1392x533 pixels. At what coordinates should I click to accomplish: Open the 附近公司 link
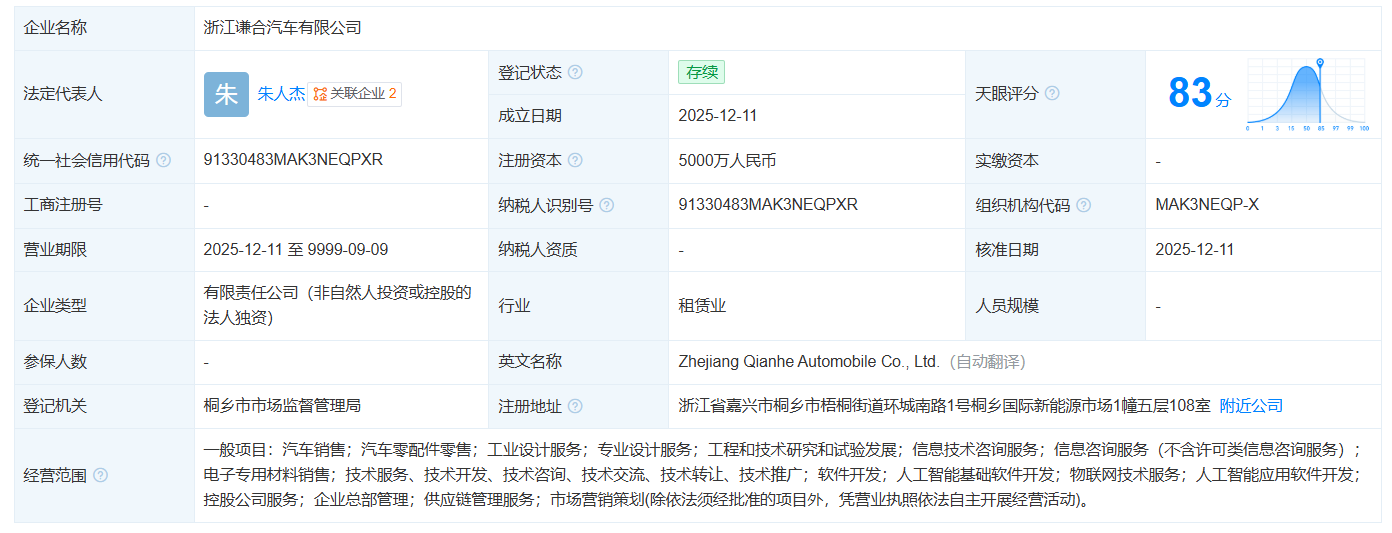1251,406
